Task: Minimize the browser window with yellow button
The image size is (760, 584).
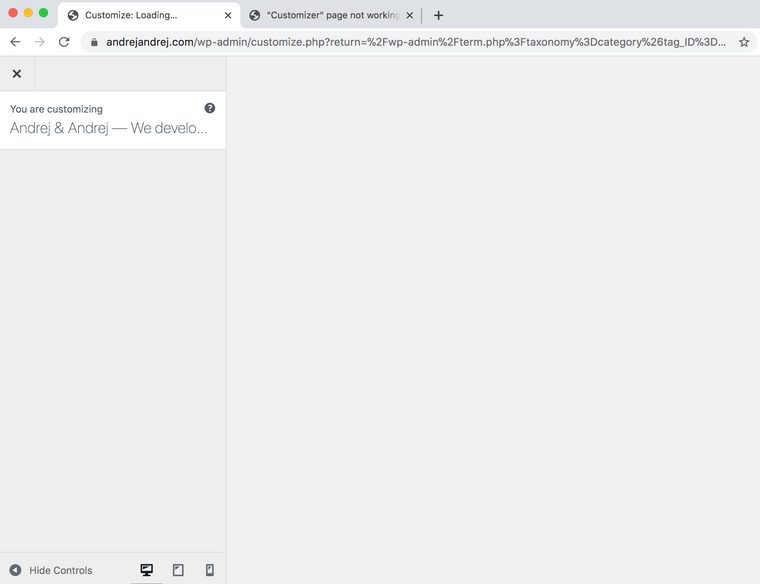Action: point(28,13)
